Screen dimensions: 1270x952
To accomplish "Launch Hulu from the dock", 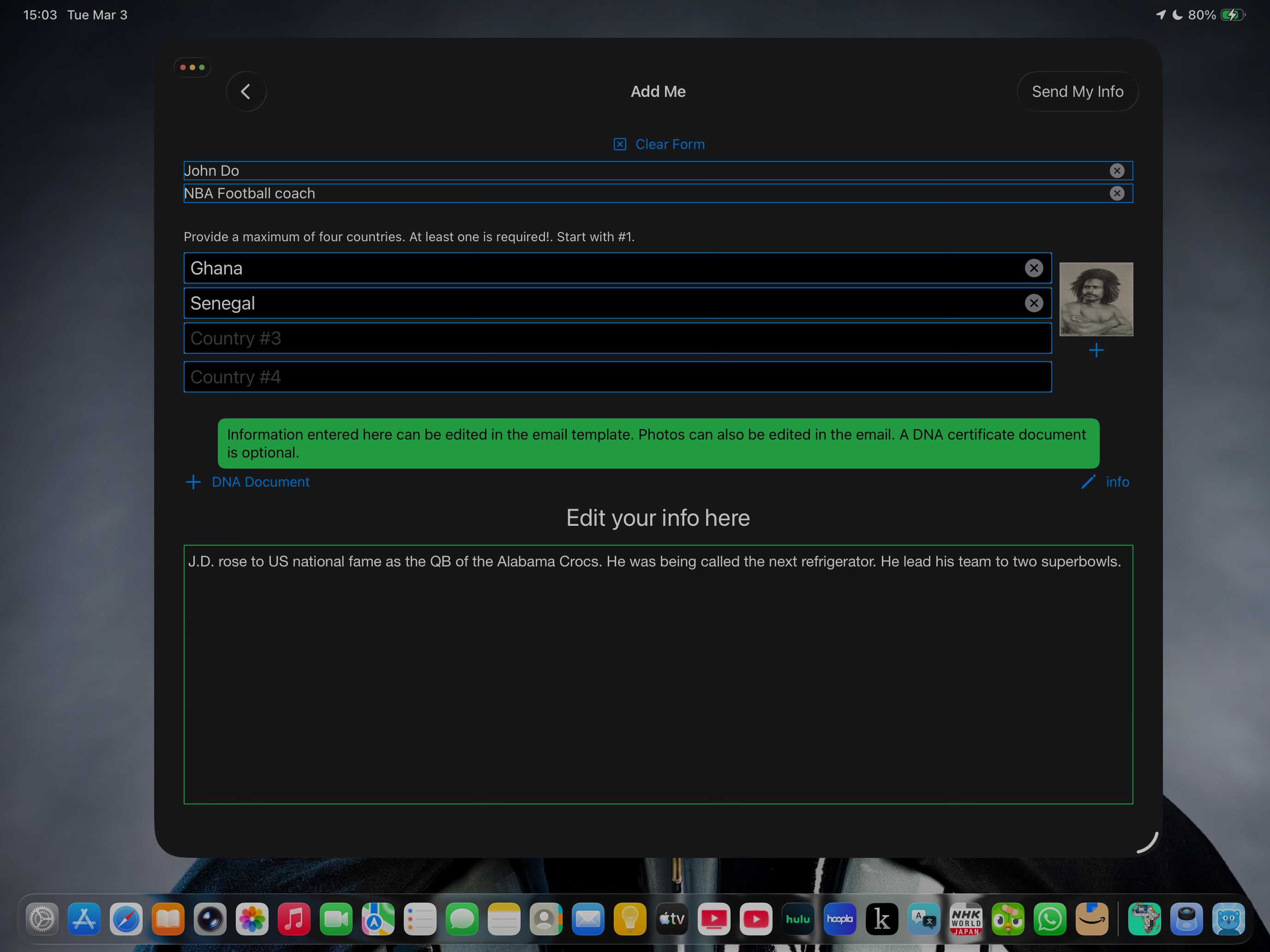I will point(797,919).
